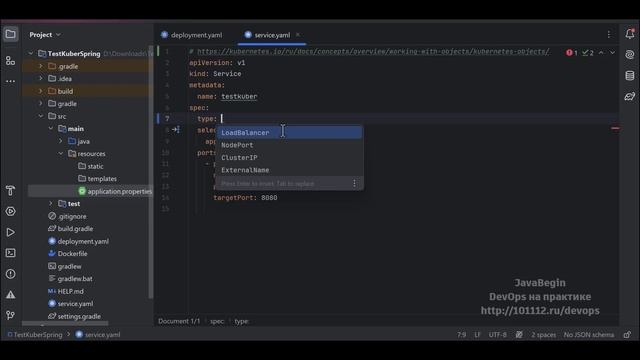Change UTF-8 file encoding

click(498, 335)
